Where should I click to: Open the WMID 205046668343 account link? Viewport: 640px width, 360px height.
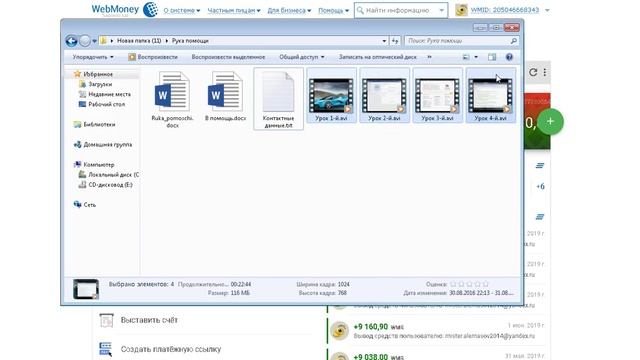tap(504, 10)
